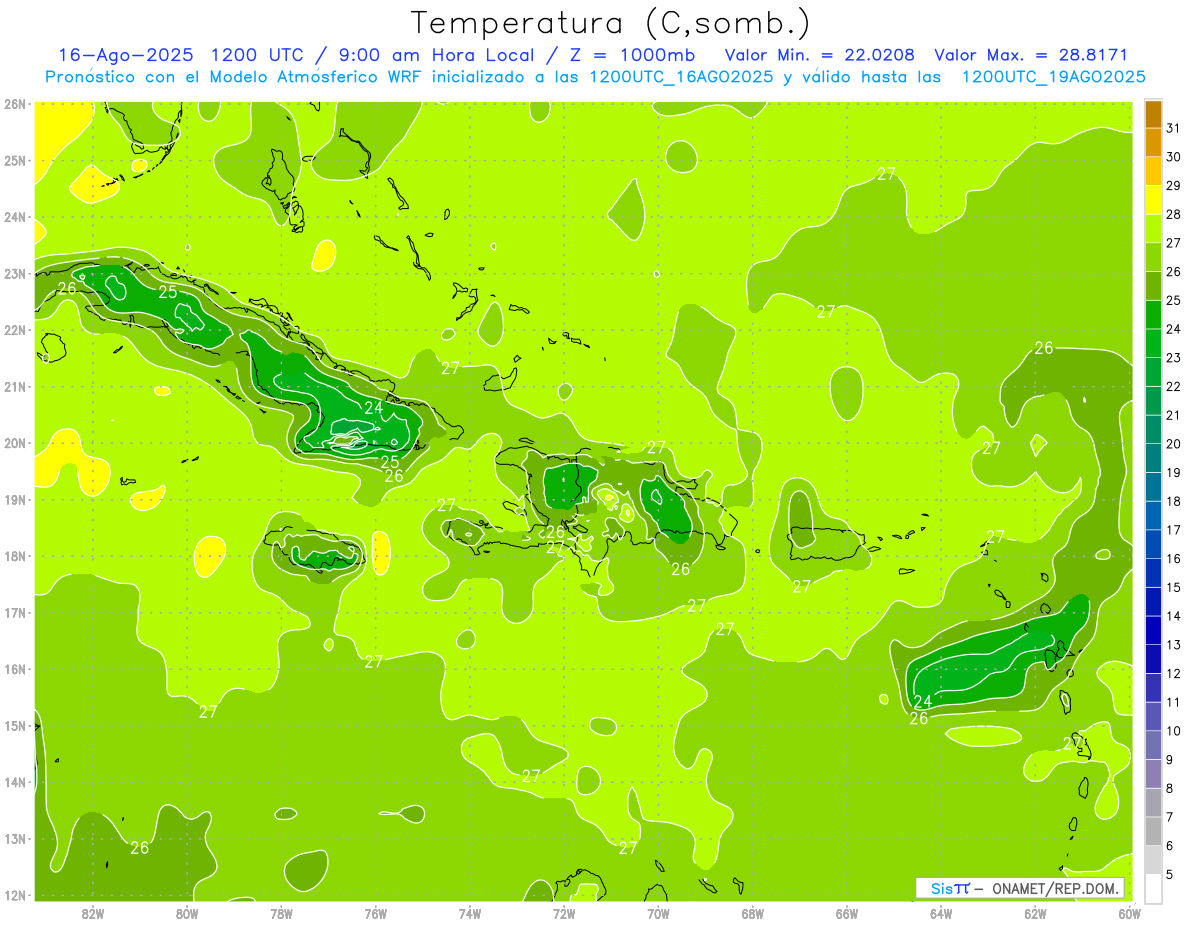This screenshot has width=1200, height=927.
Task: Click the 68W longitude axis label
Action: [753, 912]
